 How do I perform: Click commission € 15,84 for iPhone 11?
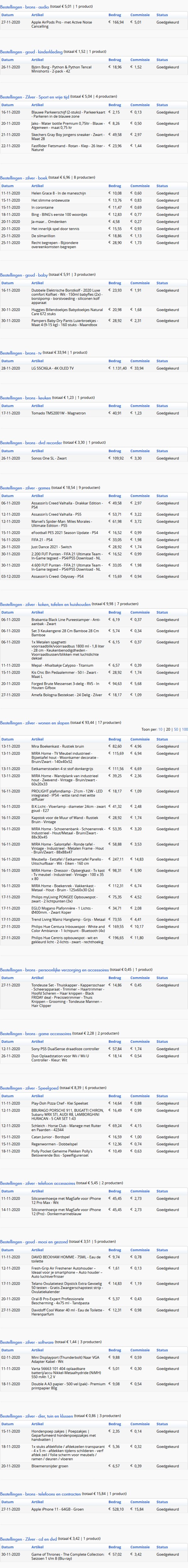pos(136,1509)
